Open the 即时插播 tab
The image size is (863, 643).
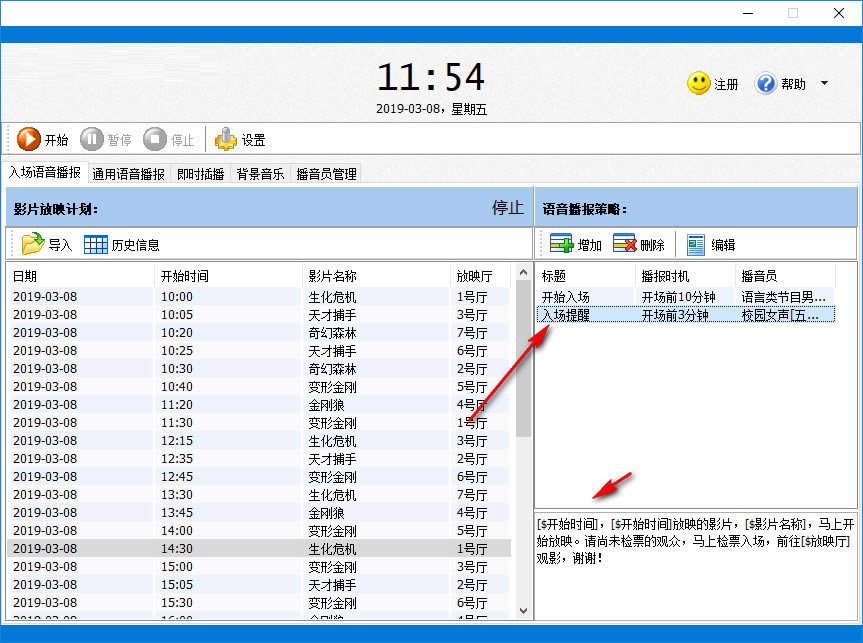pos(200,172)
